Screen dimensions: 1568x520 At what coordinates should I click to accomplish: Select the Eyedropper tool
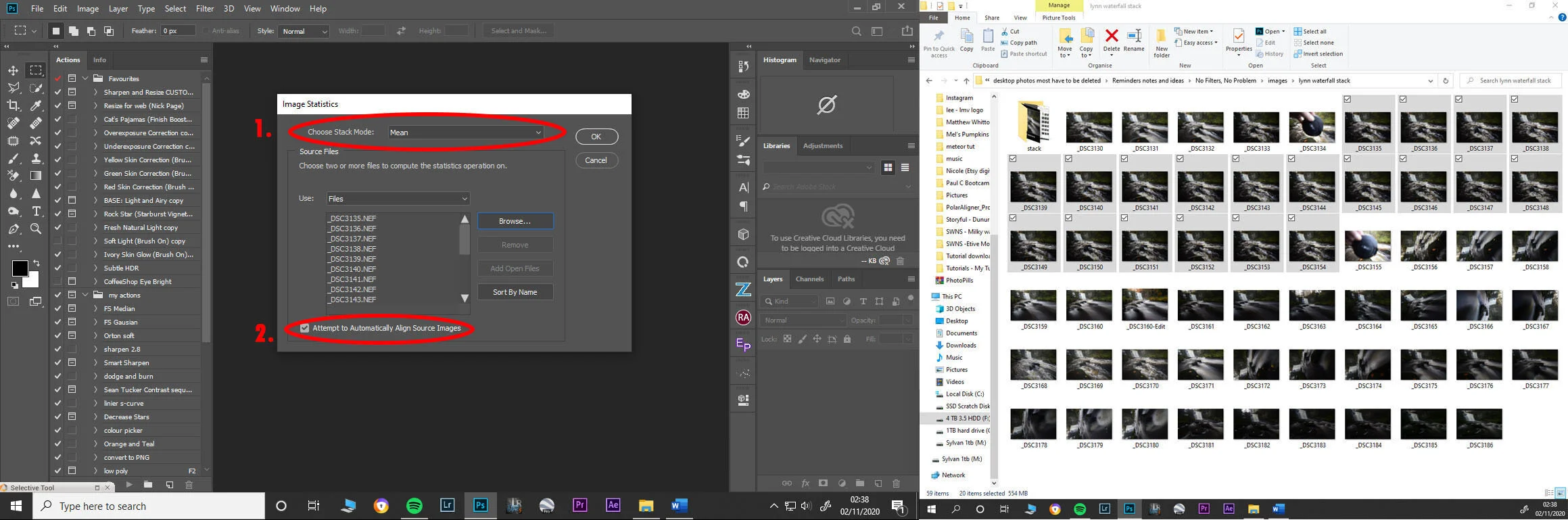[36, 105]
